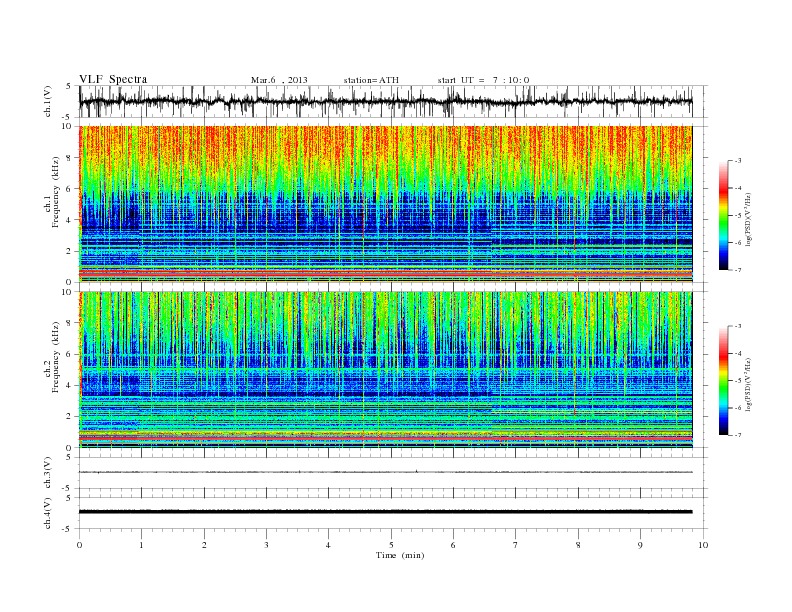Click the "8" kHz tick of ch.2 spectrogram
This screenshot has height=612, width=792.
[x=69, y=323]
